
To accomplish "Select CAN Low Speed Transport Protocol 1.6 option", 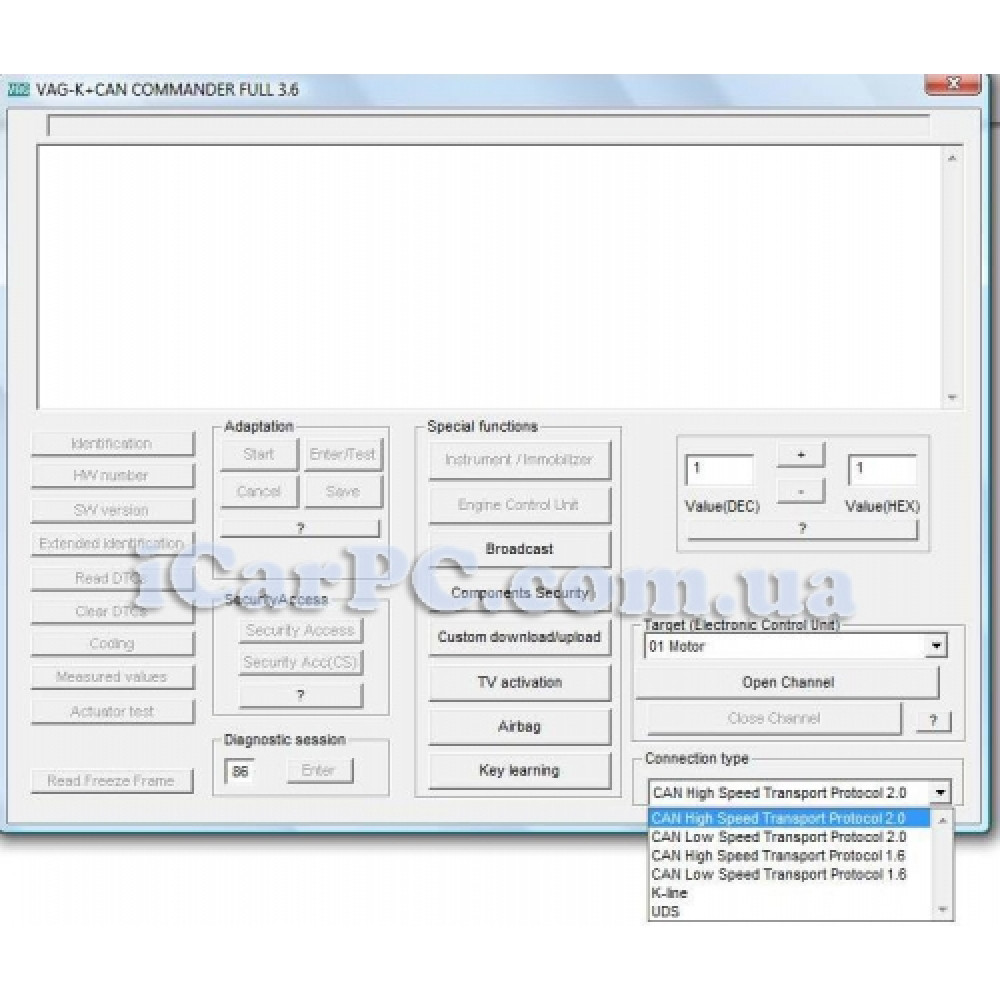I will click(x=790, y=874).
